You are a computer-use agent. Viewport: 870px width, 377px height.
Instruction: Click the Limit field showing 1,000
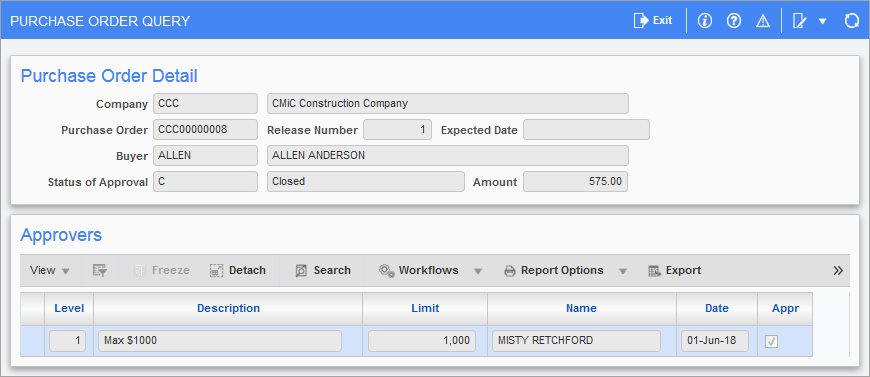422,341
